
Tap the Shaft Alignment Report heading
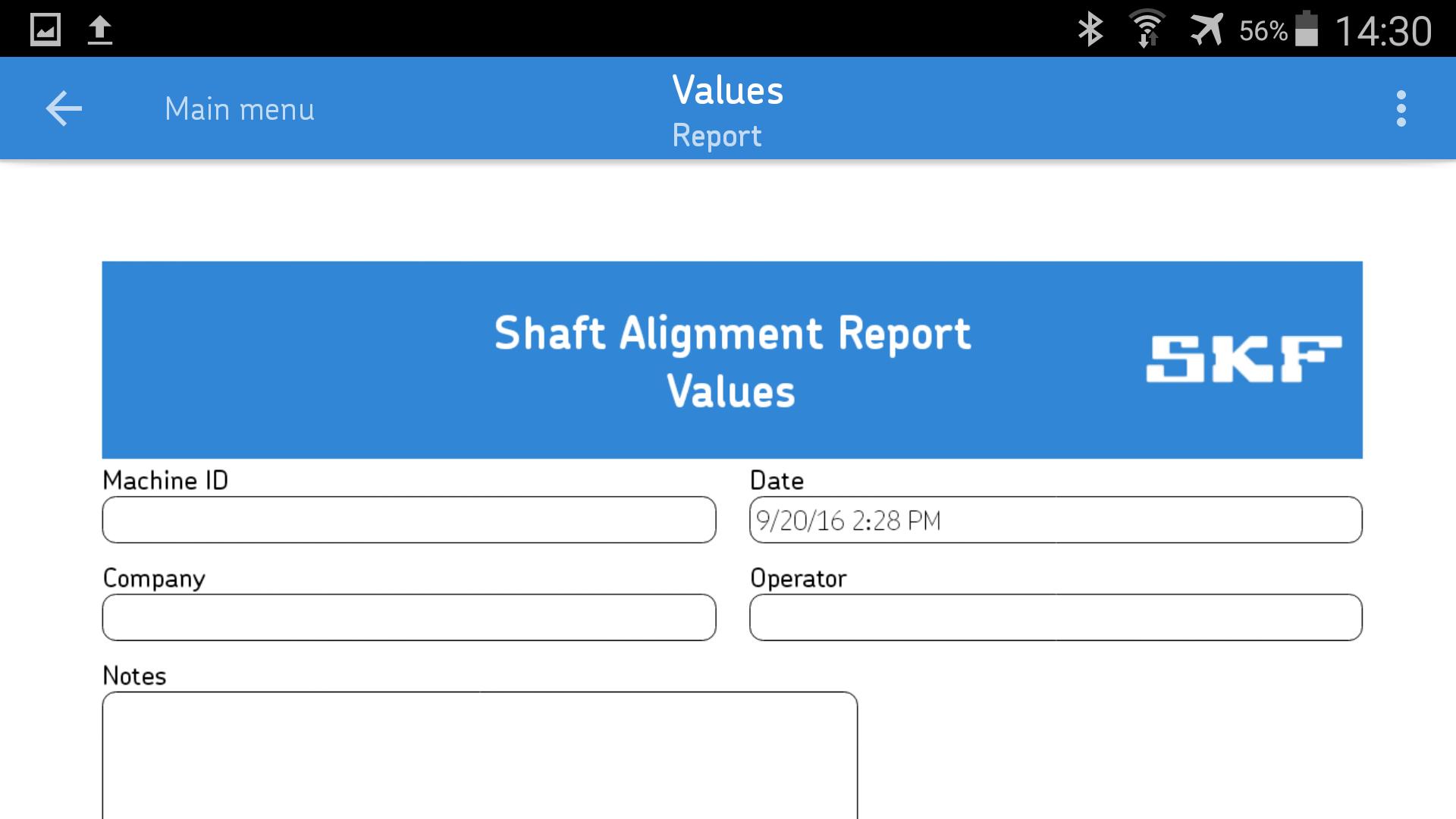pos(732,334)
